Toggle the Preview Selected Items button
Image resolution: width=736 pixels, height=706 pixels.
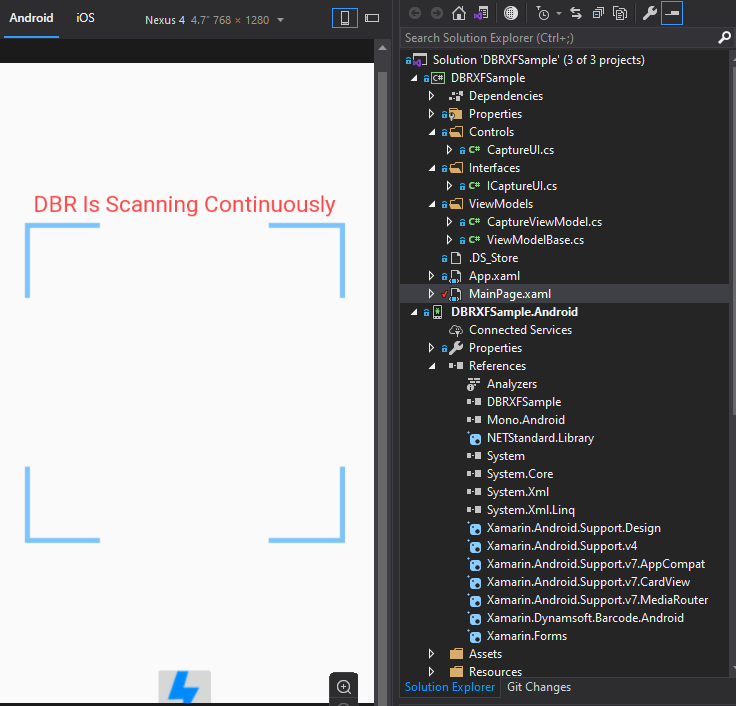tap(672, 13)
